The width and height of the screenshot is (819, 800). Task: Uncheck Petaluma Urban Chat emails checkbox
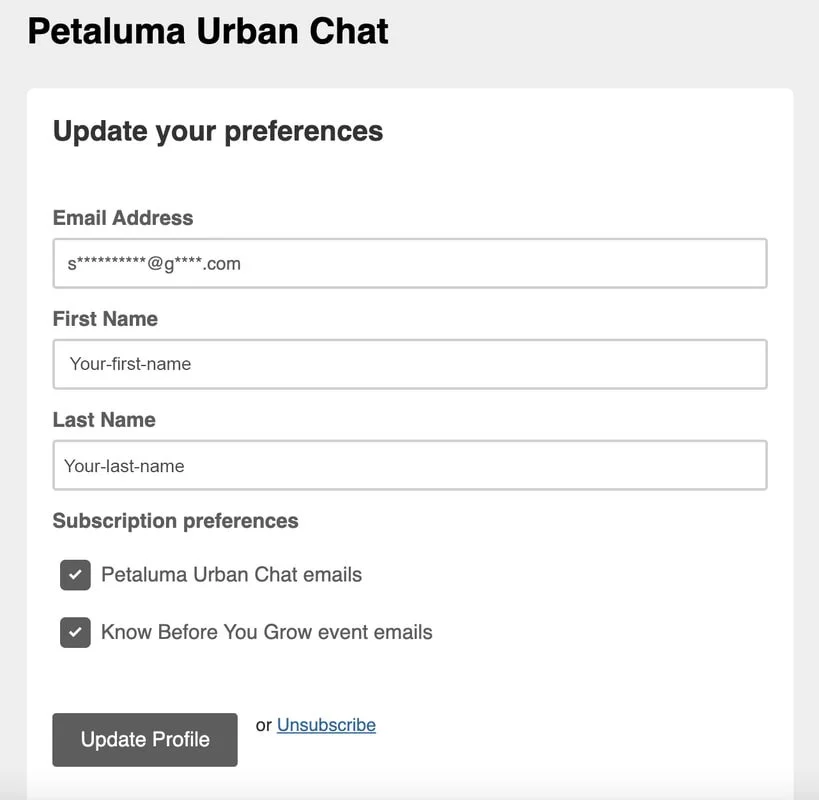point(75,575)
